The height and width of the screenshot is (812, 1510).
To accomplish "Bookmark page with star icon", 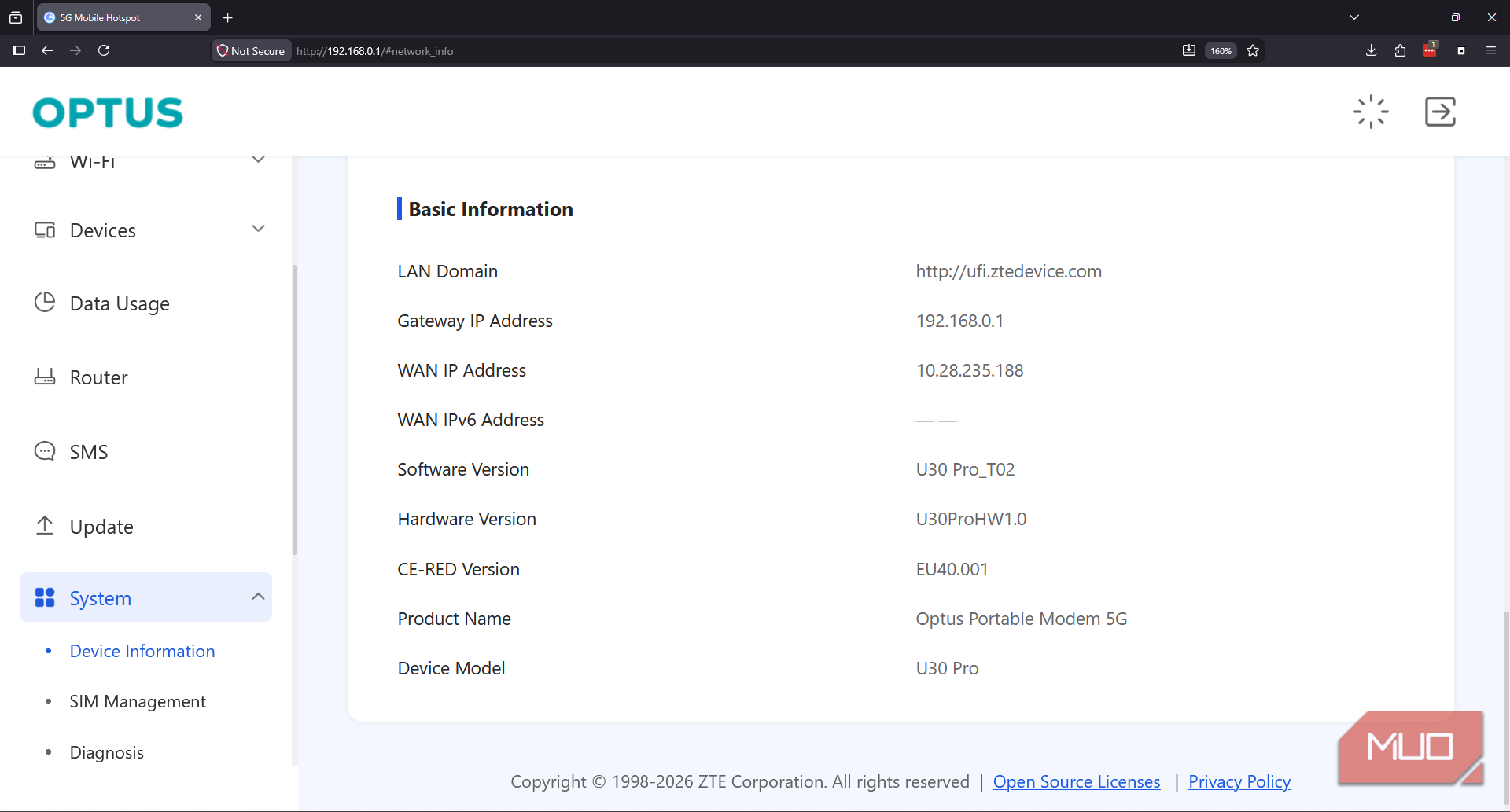I will point(1253,50).
